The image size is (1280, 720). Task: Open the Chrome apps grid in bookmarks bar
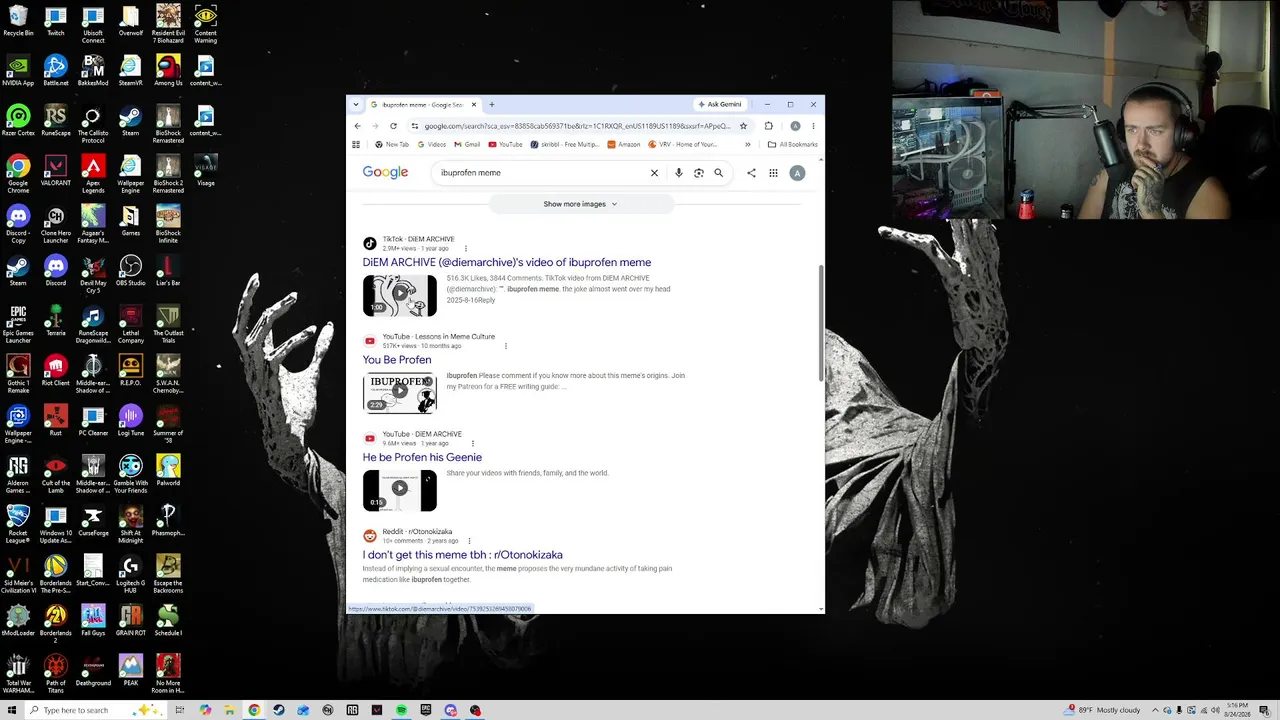tap(356, 144)
